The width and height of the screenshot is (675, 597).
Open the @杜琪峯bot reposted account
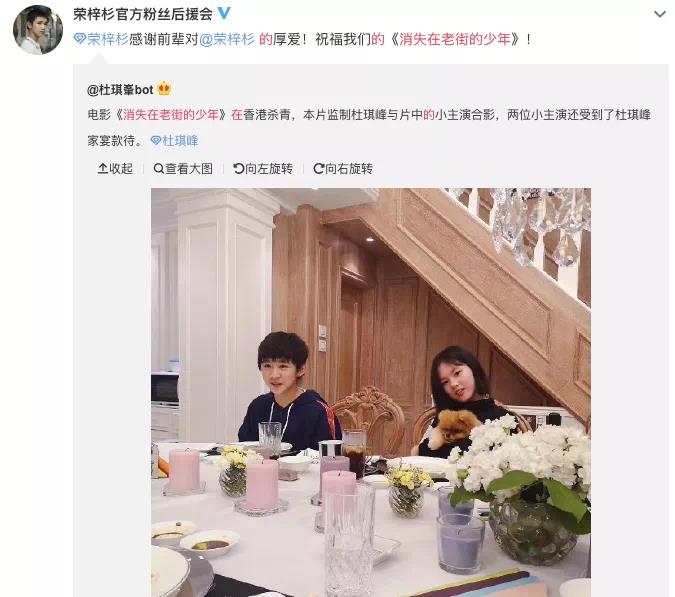(120, 90)
